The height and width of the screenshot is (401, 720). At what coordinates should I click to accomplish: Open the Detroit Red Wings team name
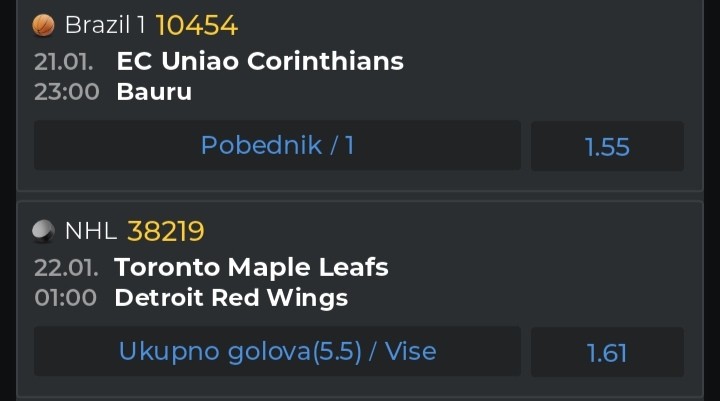[231, 298]
